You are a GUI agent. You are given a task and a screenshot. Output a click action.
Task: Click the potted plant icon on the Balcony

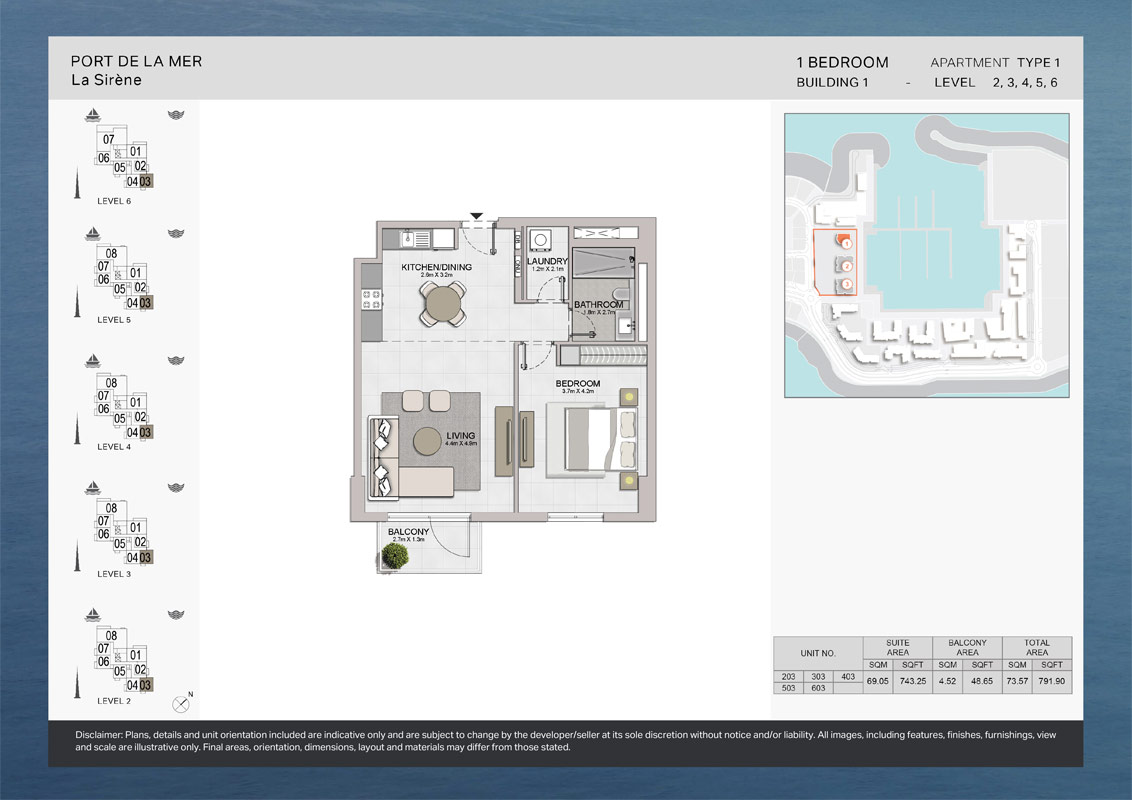(x=395, y=556)
